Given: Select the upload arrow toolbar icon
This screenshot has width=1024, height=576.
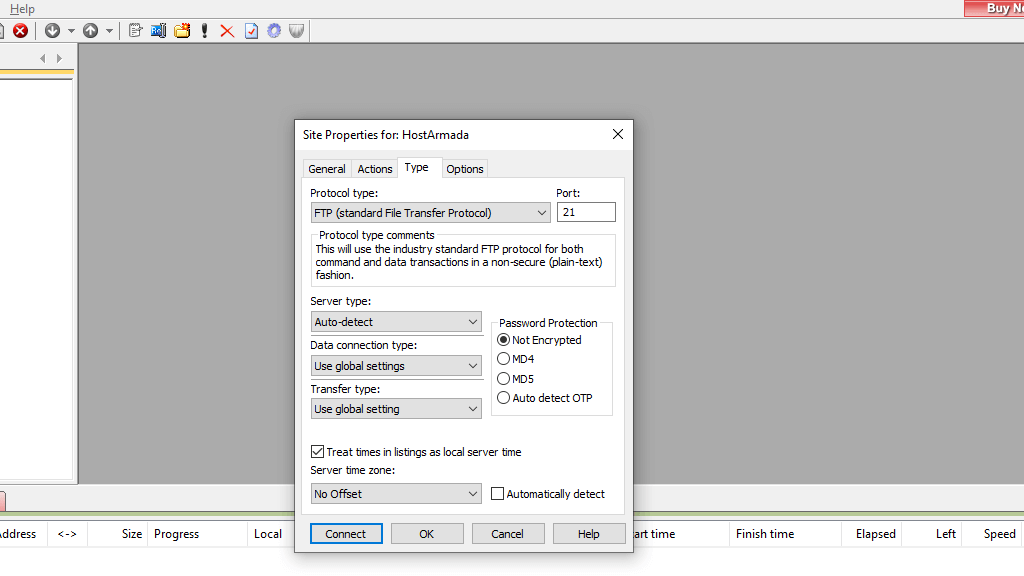Looking at the screenshot, I should click(90, 30).
